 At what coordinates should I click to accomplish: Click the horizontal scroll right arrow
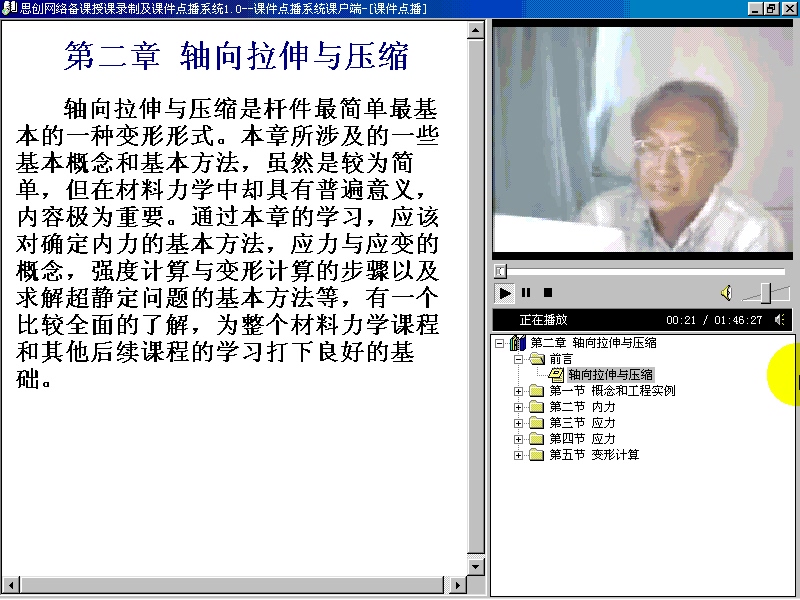pos(458,585)
